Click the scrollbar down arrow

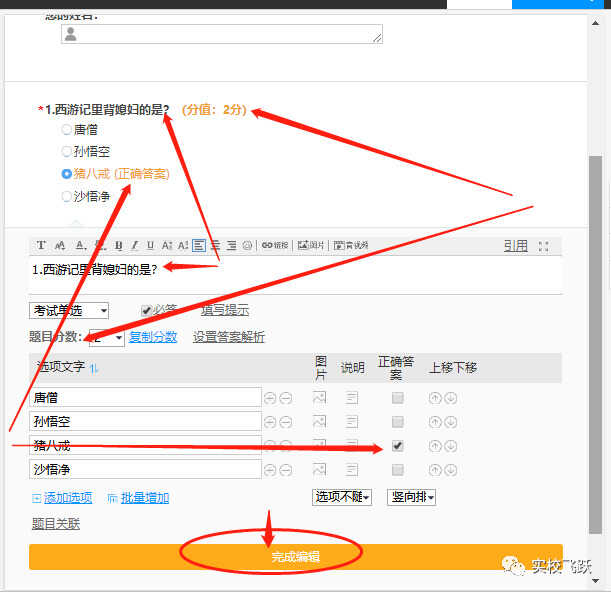(x=595, y=581)
